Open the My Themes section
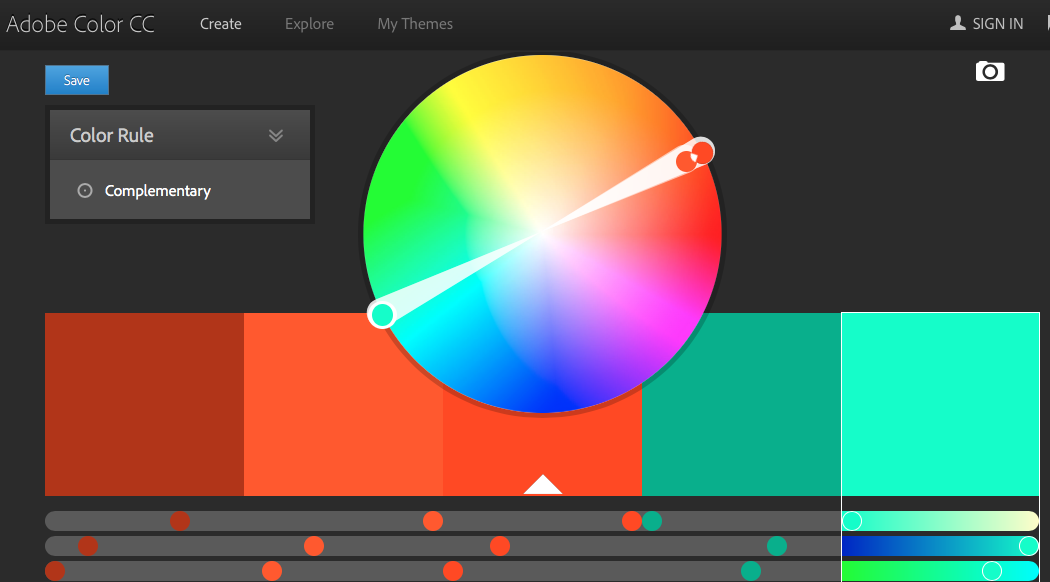 click(x=414, y=23)
